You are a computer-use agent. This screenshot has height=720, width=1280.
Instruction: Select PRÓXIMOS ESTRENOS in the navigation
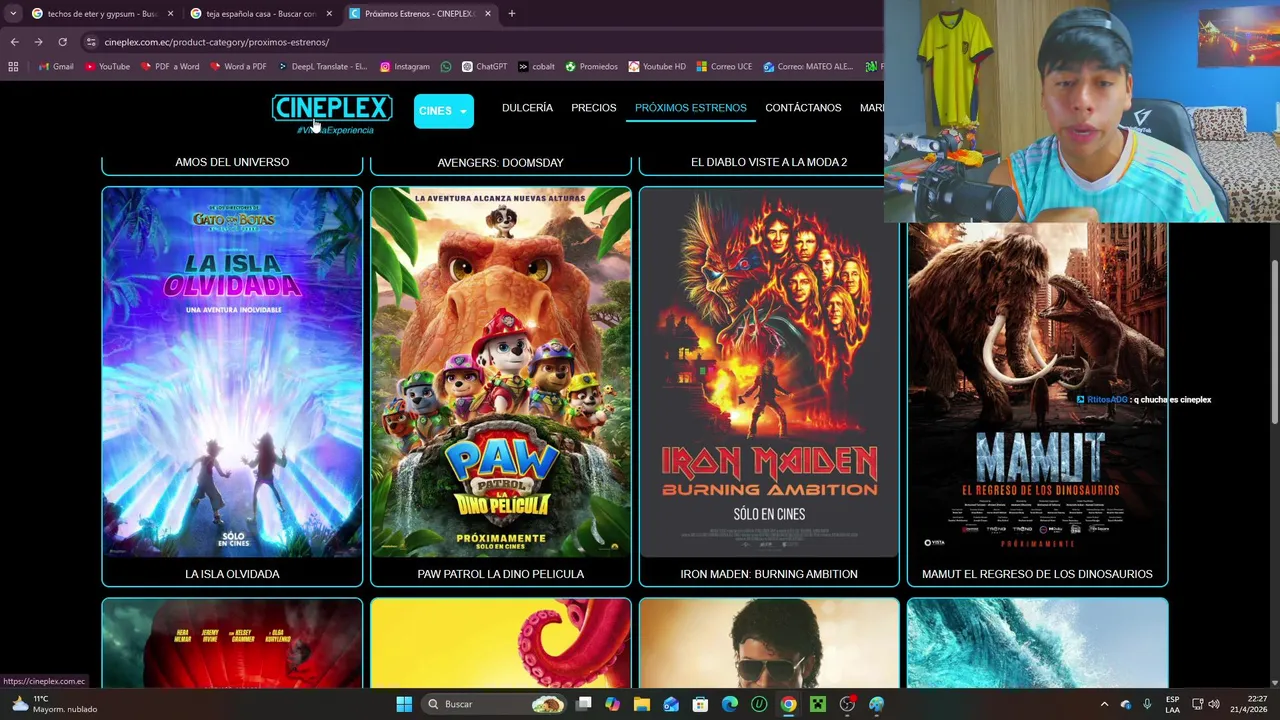tap(690, 108)
